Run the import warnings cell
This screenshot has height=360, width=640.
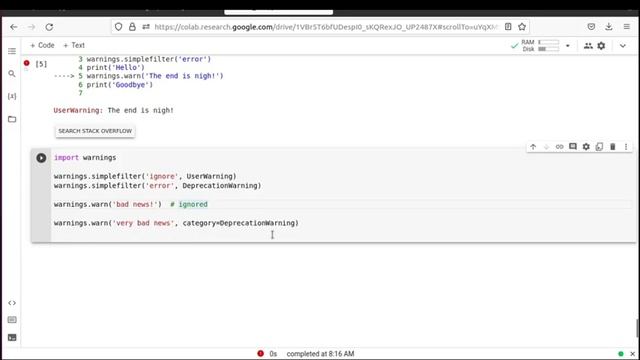coord(41,158)
